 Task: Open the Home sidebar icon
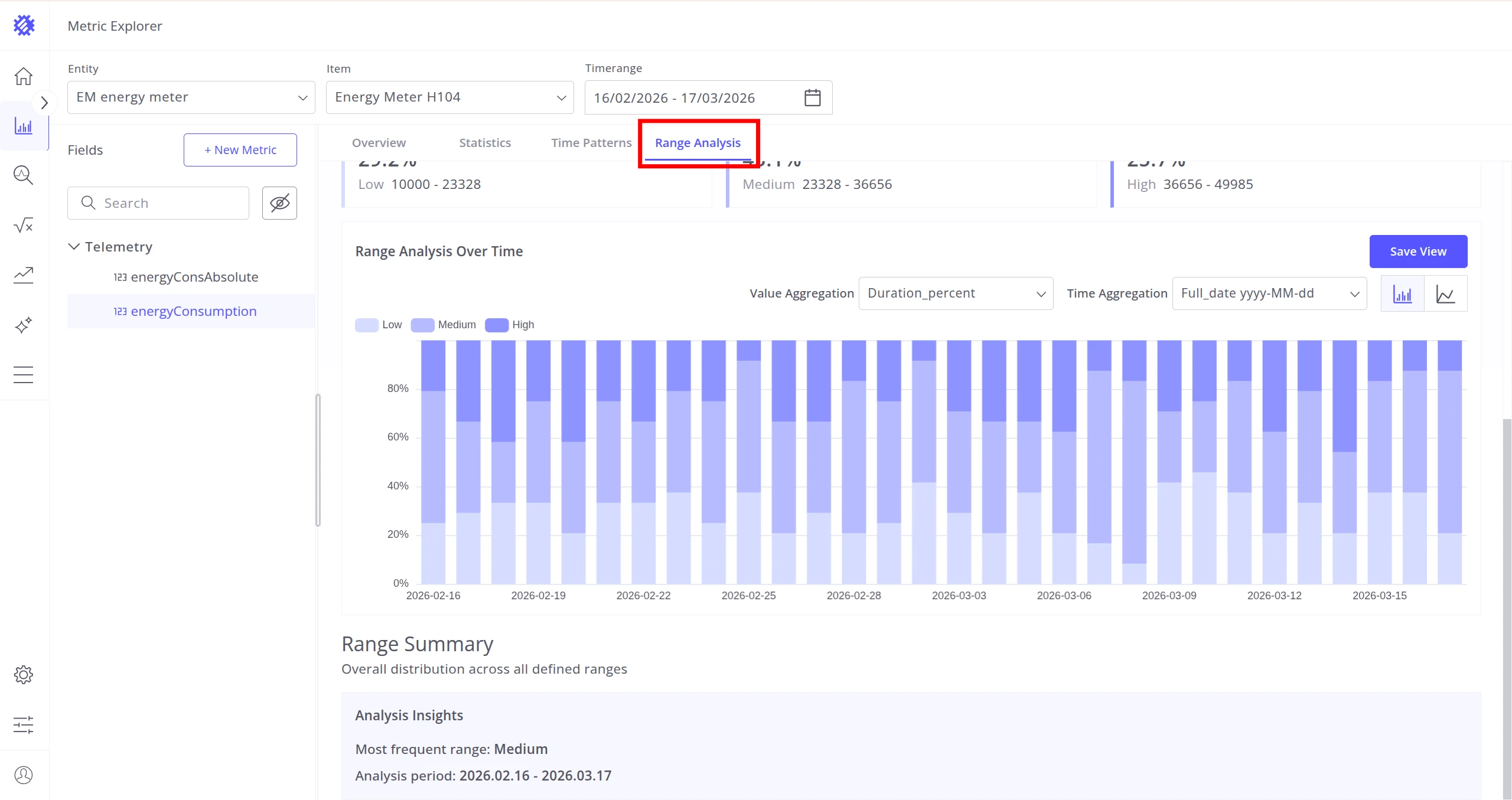[x=24, y=76]
